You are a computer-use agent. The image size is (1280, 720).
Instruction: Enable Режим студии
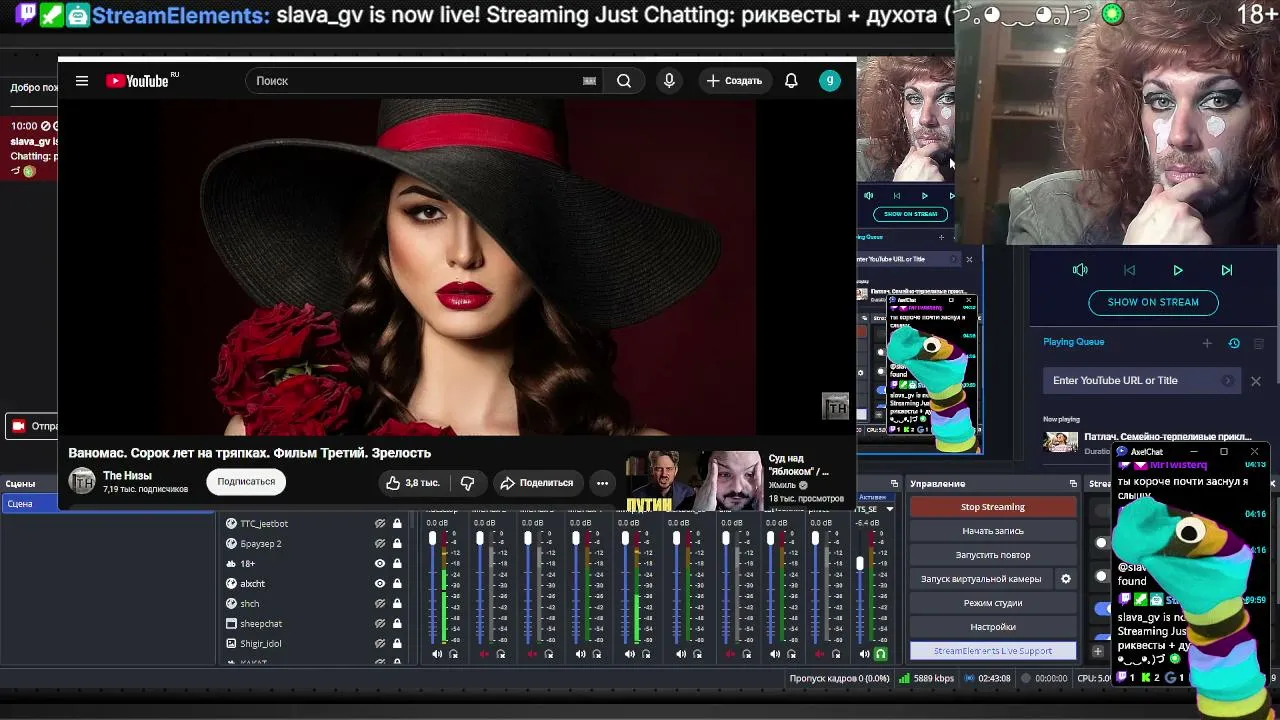coord(993,603)
